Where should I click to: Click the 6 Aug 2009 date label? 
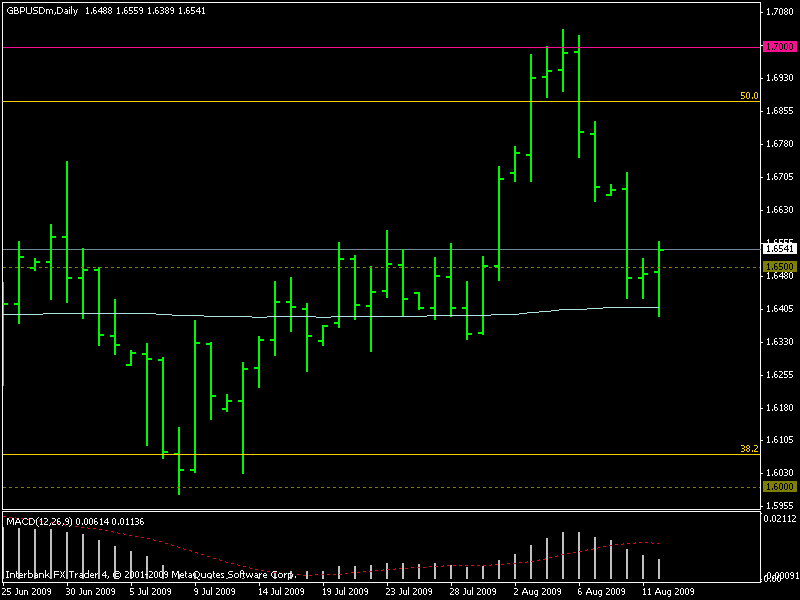[x=602, y=591]
